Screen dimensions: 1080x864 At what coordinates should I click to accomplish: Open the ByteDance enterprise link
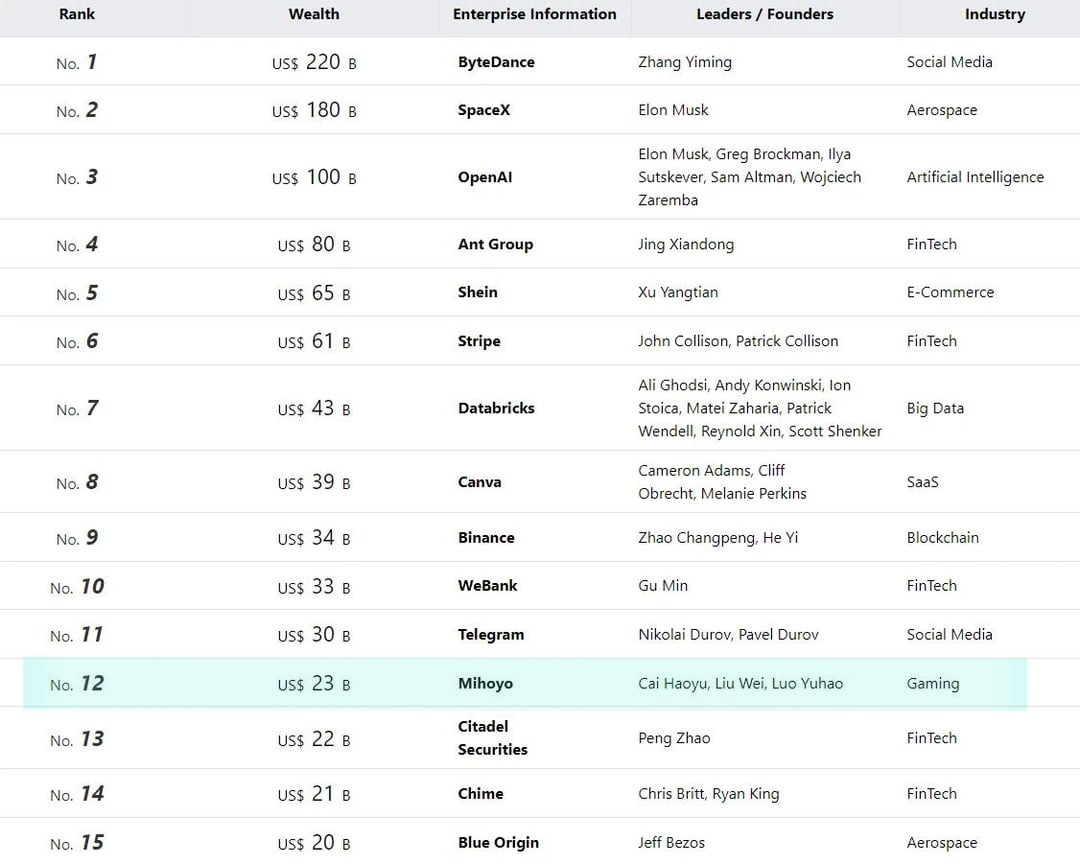(496, 62)
